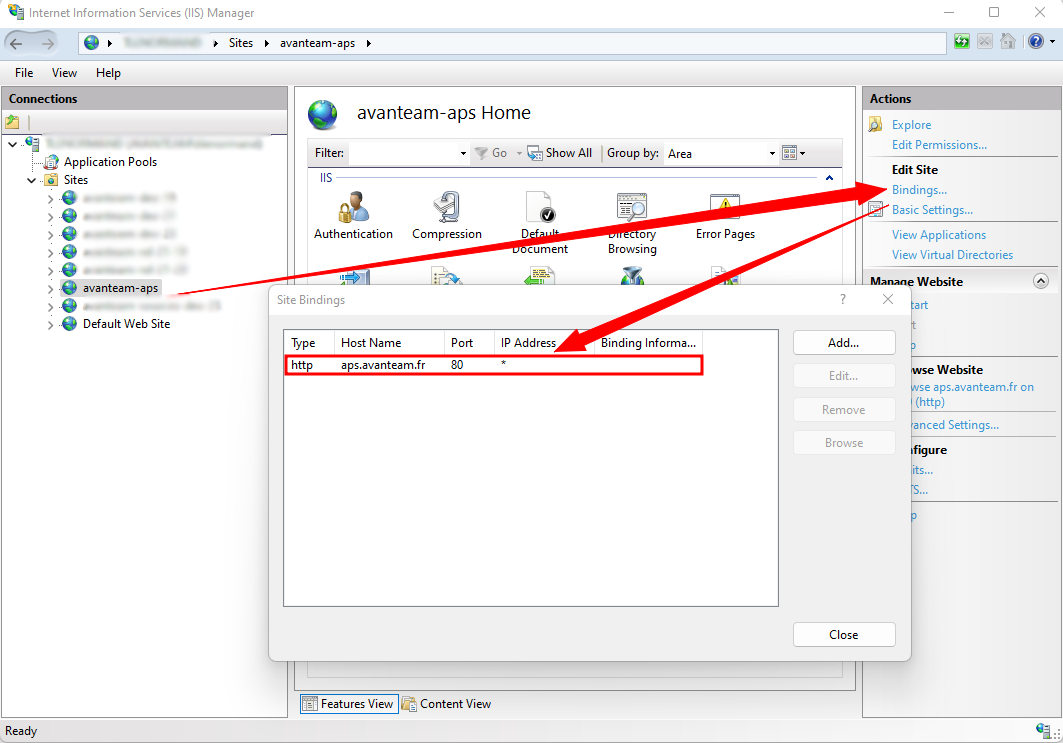Click the Bindings... link in Actions
Image resolution: width=1063 pixels, height=743 pixels.
click(x=919, y=190)
